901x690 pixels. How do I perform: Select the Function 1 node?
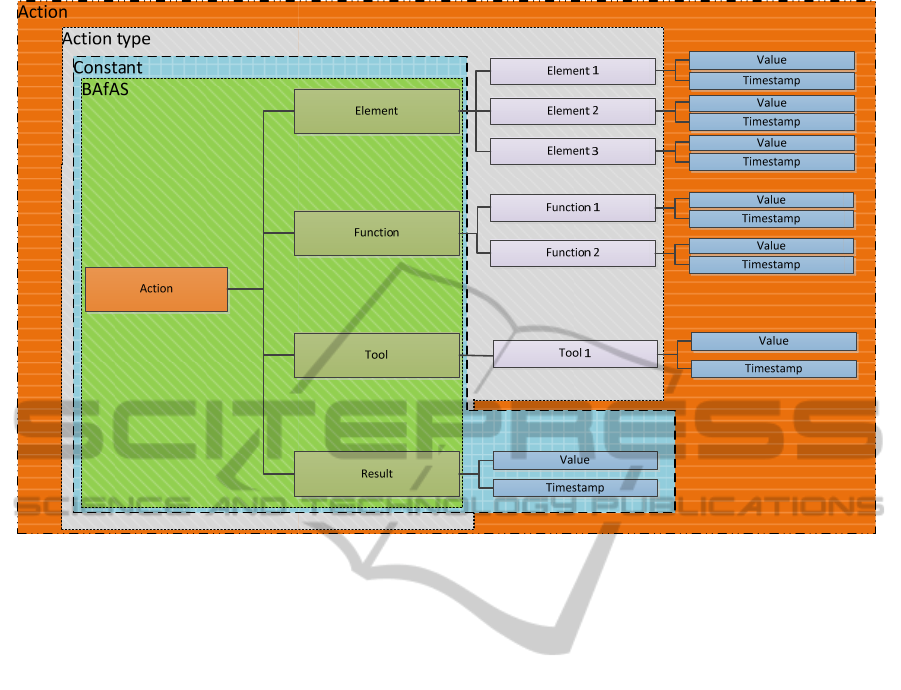click(x=572, y=208)
